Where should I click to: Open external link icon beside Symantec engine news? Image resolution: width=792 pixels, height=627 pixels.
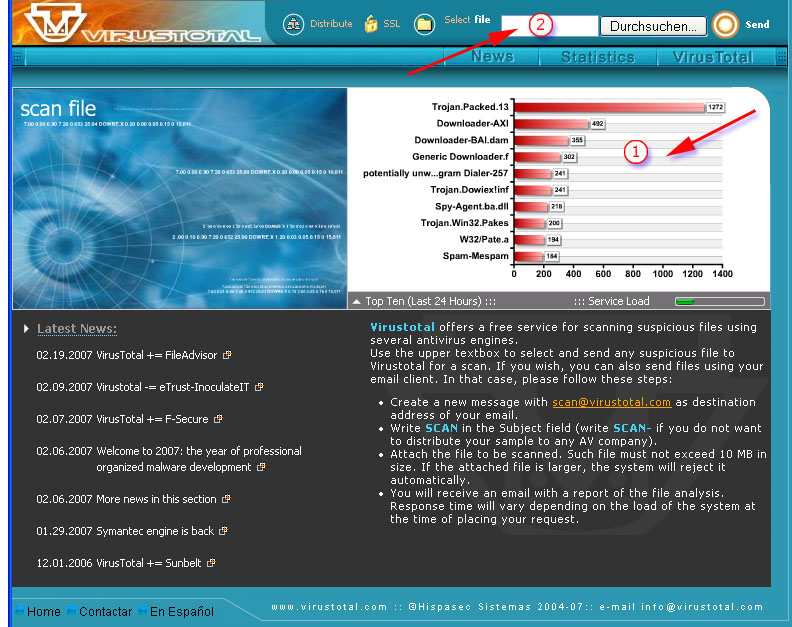pyautogui.click(x=223, y=530)
